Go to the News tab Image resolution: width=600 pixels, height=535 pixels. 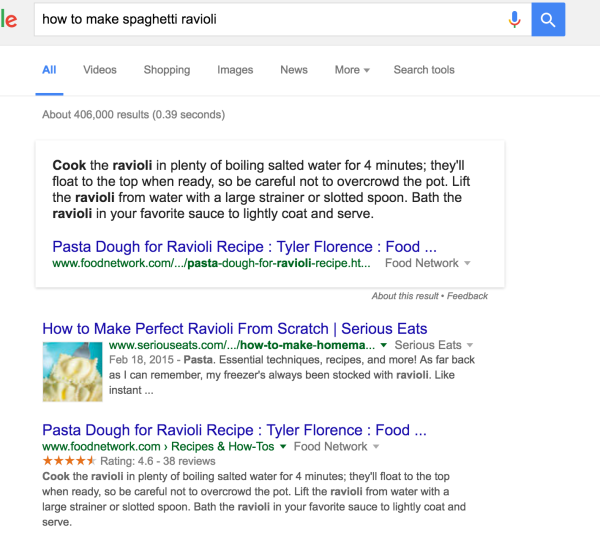[x=294, y=70]
